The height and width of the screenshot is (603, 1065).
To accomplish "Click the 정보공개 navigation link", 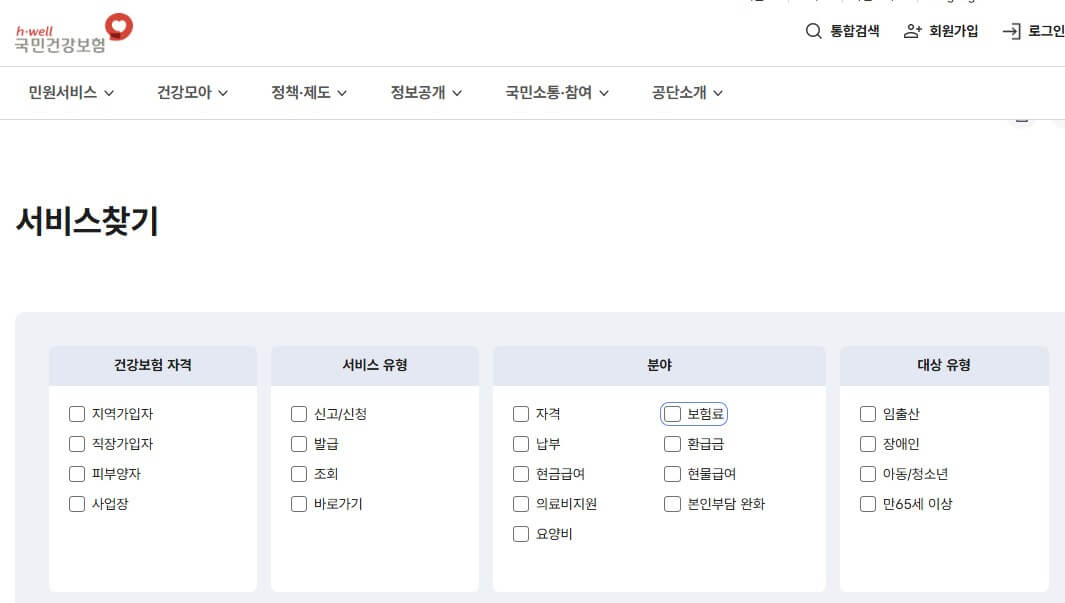I will point(418,92).
